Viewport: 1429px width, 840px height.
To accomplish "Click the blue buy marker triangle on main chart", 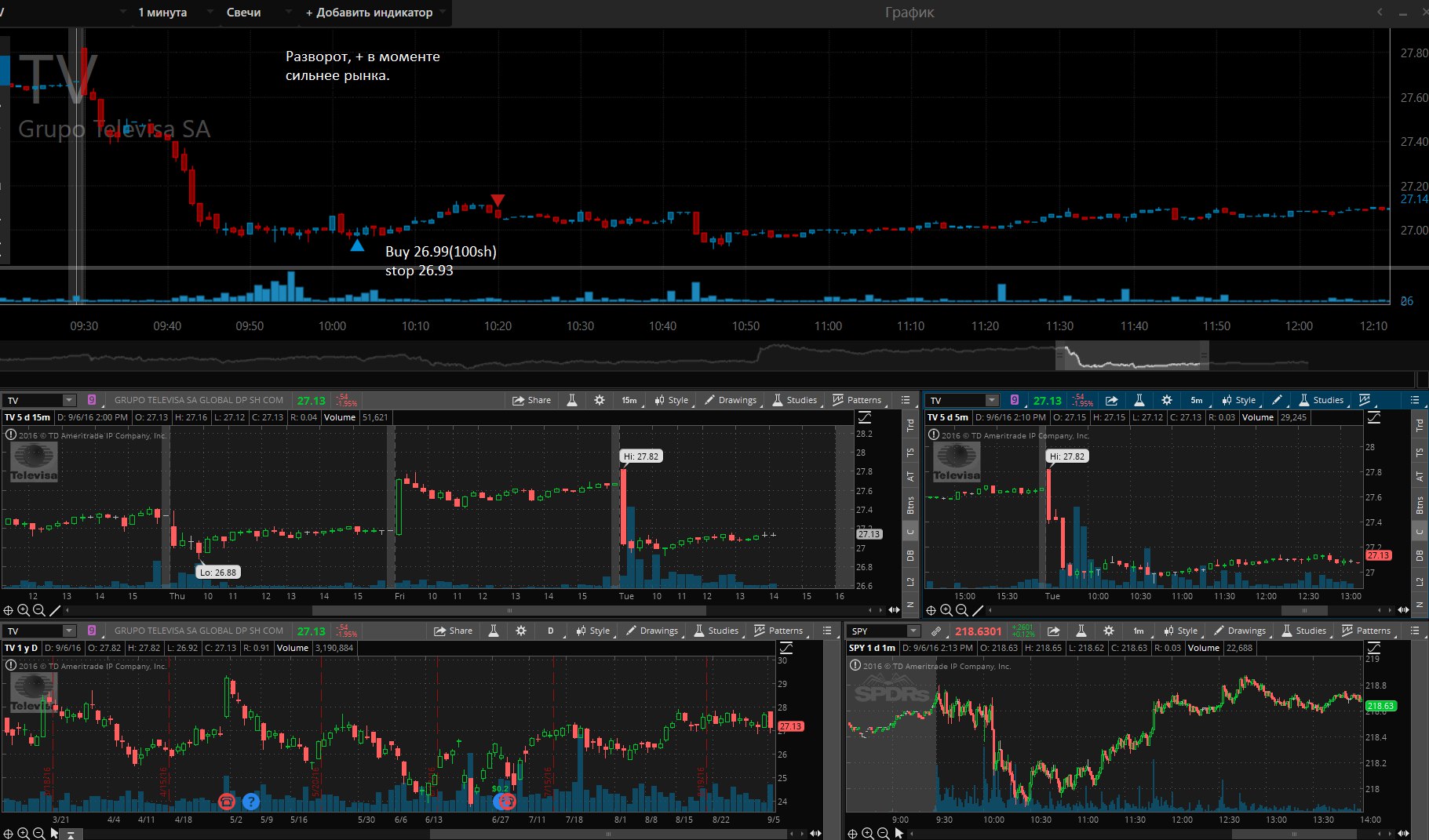I will point(357,245).
